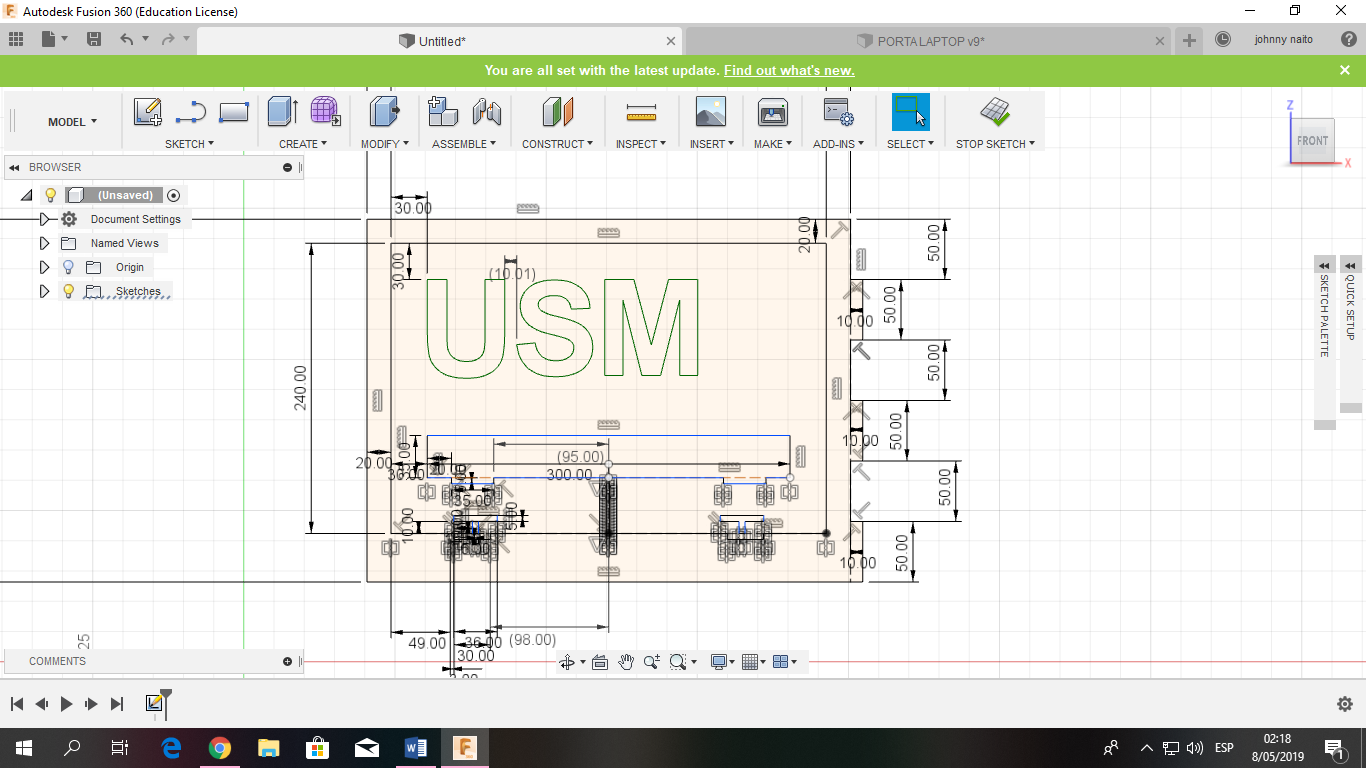Open the ASSEMBLE dropdown menu
The image size is (1366, 768).
click(x=464, y=144)
